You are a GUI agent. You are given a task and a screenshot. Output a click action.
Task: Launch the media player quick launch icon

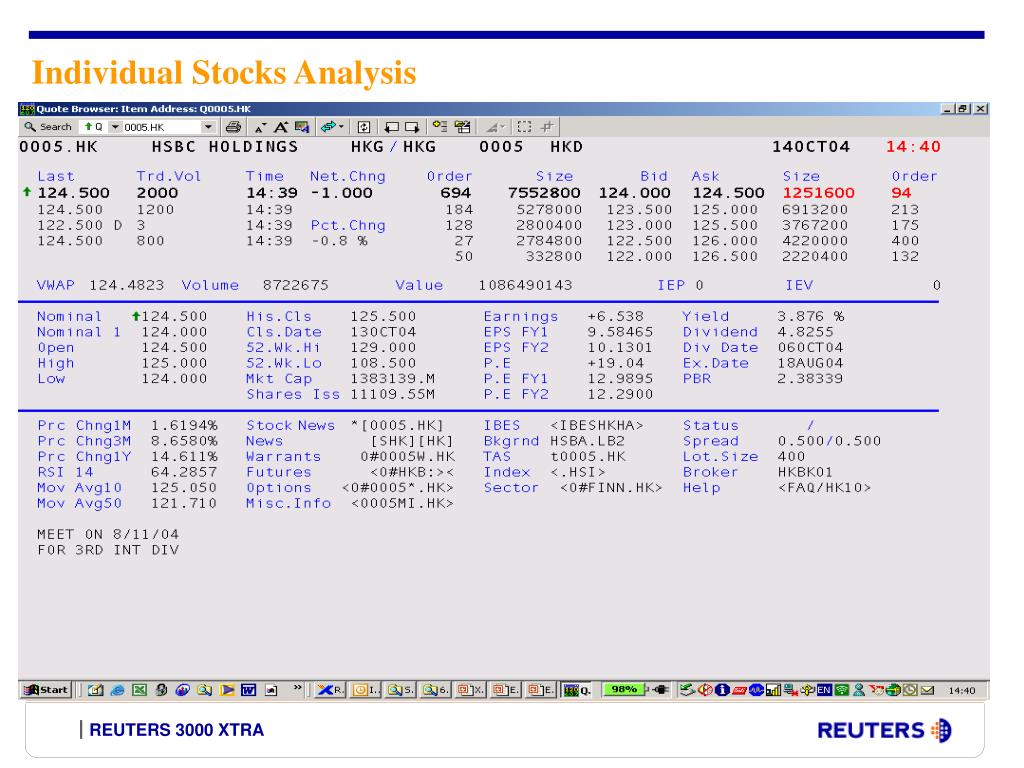coord(227,690)
